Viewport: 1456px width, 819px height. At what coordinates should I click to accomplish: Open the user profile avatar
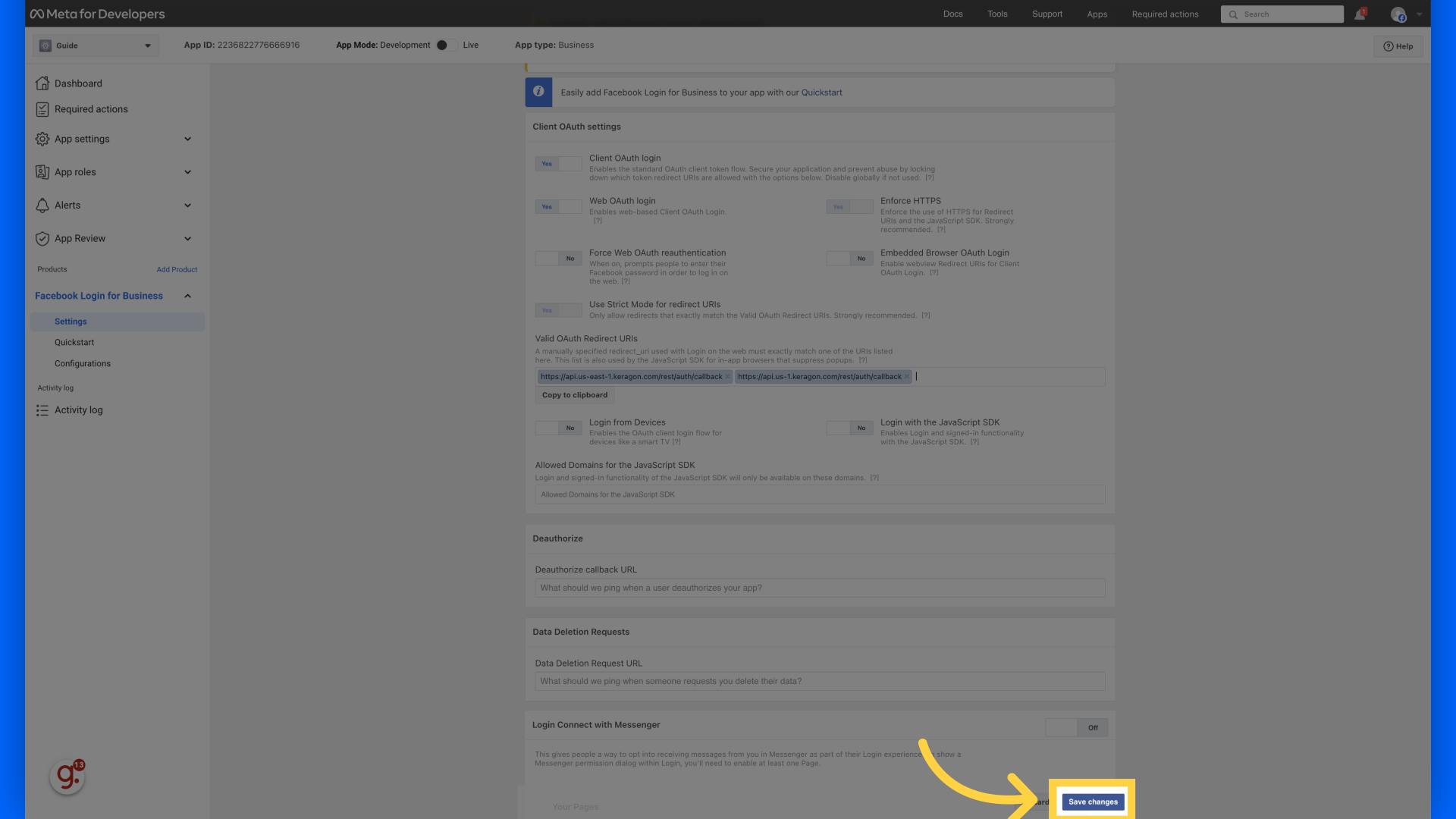click(1398, 14)
